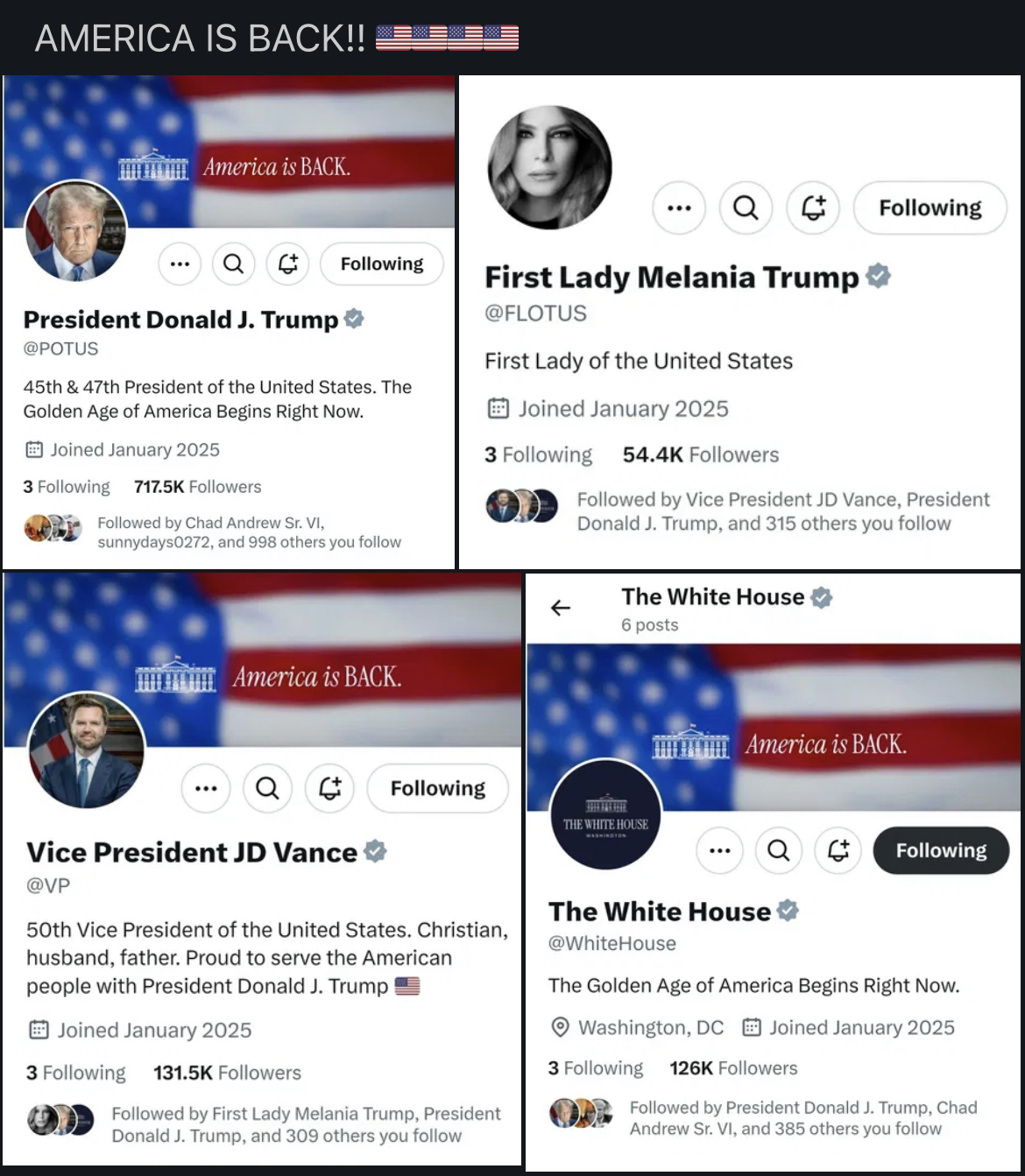
Task: Enable post notifications for the @FLOTUS account
Action: 813,208
